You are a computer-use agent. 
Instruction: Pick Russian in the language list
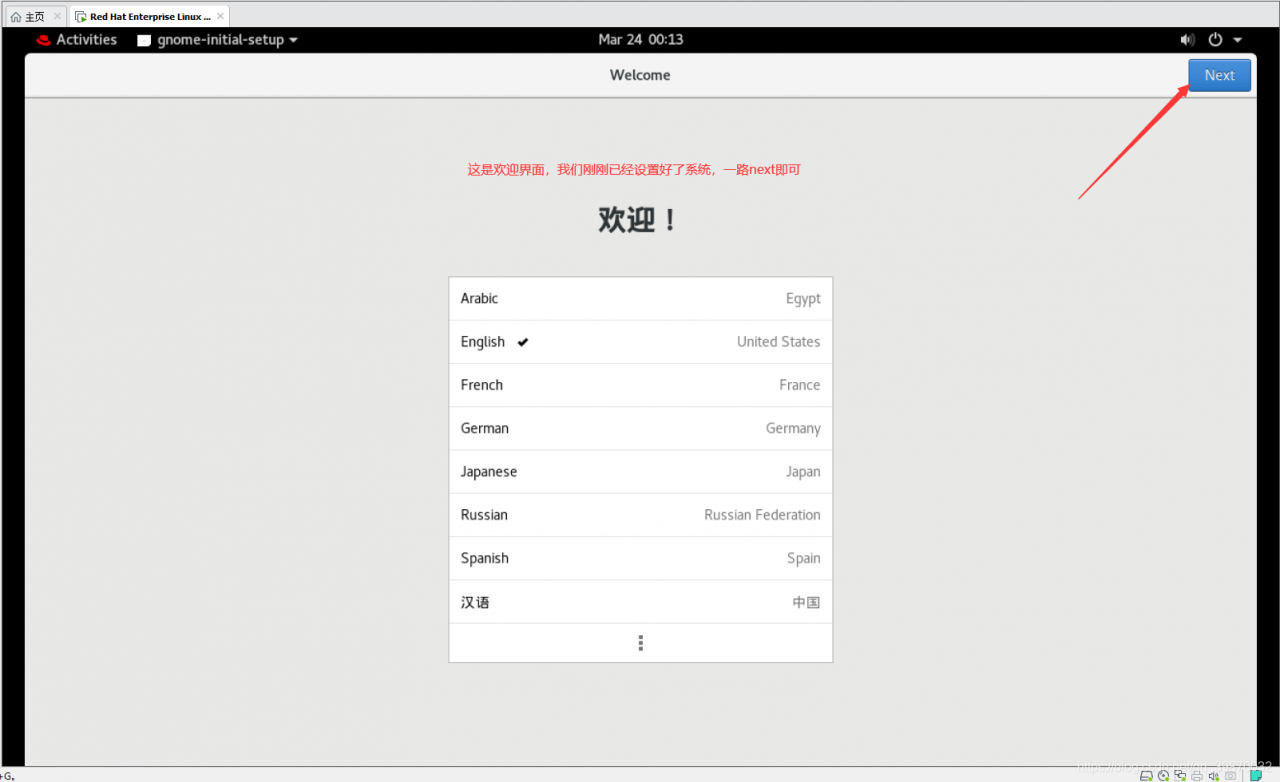640,515
